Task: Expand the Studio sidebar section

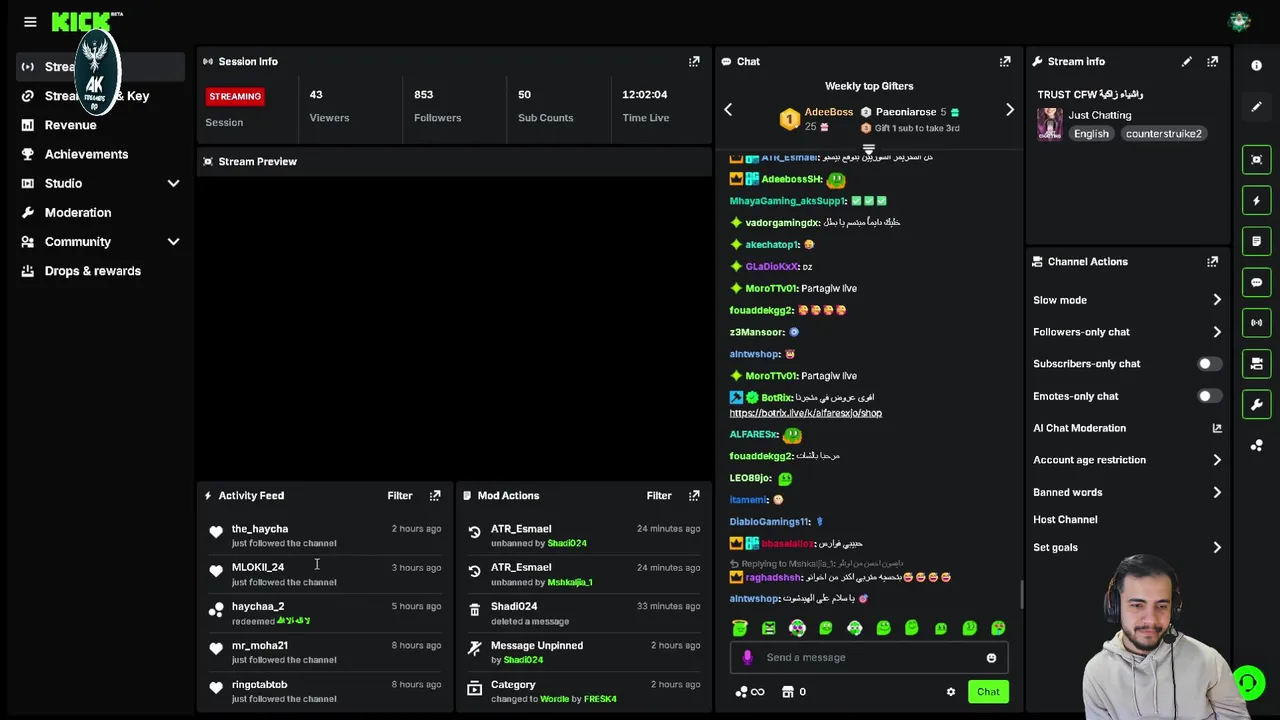Action: [x=173, y=184]
